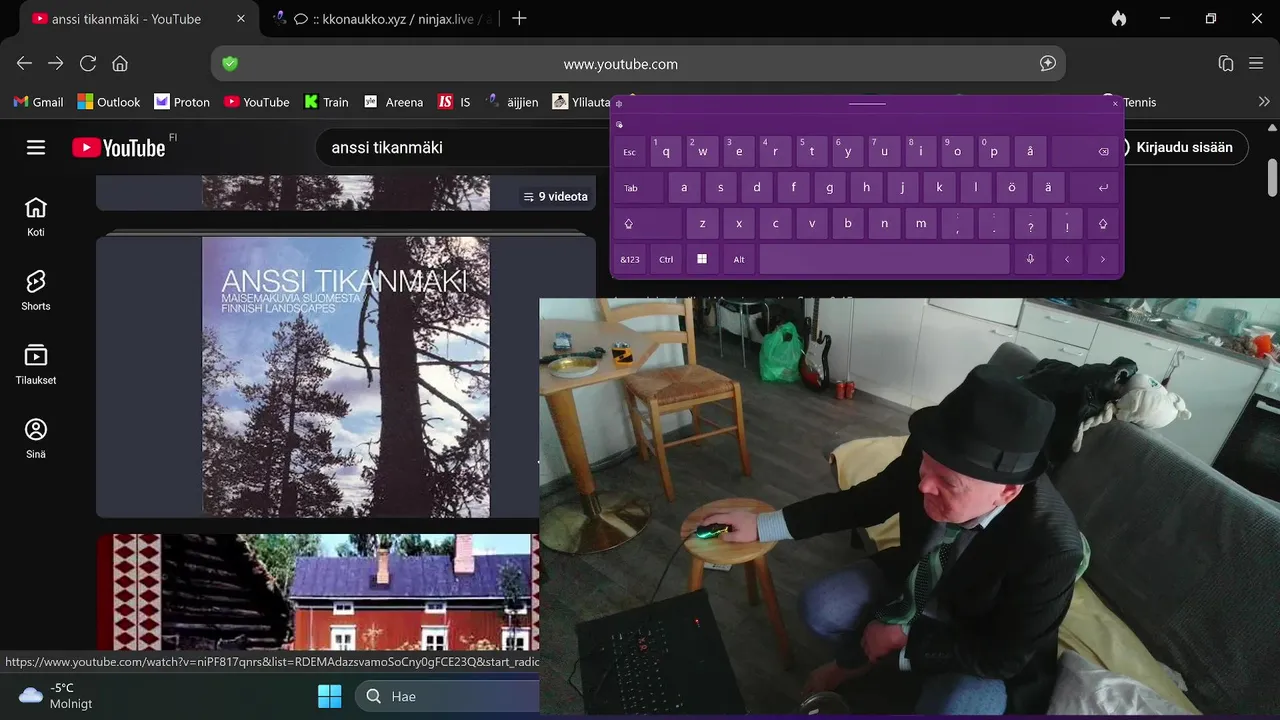Screen dimensions: 1280x720
Task: Tap the microphone dictation key
Action: coord(1030,259)
